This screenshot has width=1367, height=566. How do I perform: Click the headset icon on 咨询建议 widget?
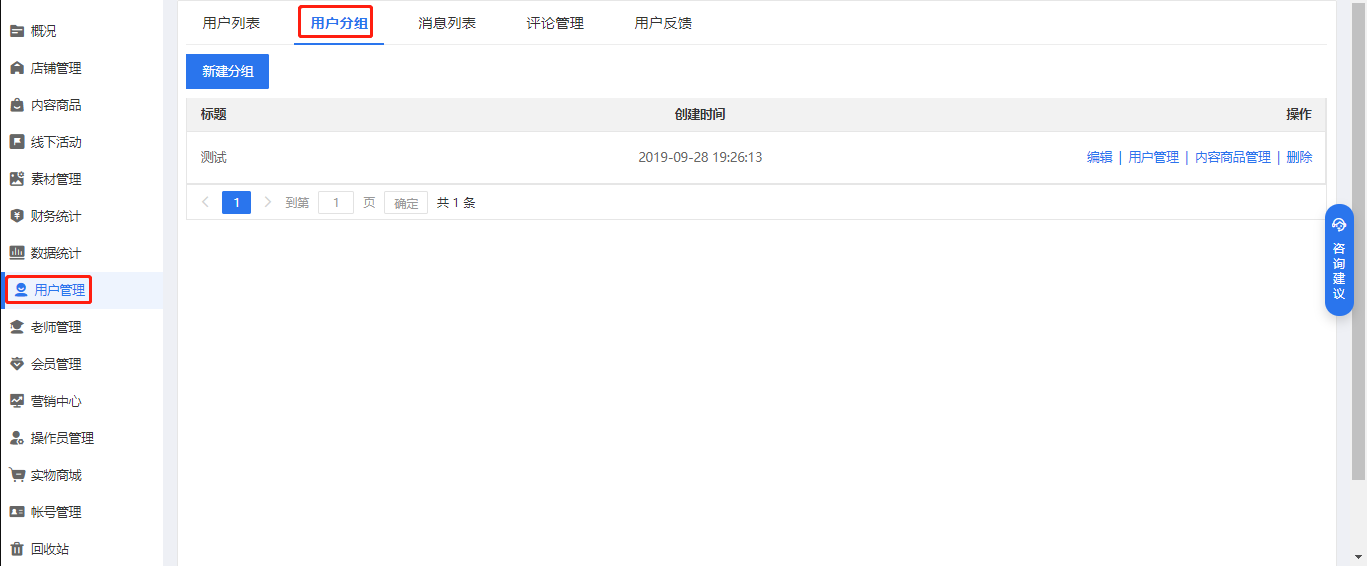(1339, 224)
